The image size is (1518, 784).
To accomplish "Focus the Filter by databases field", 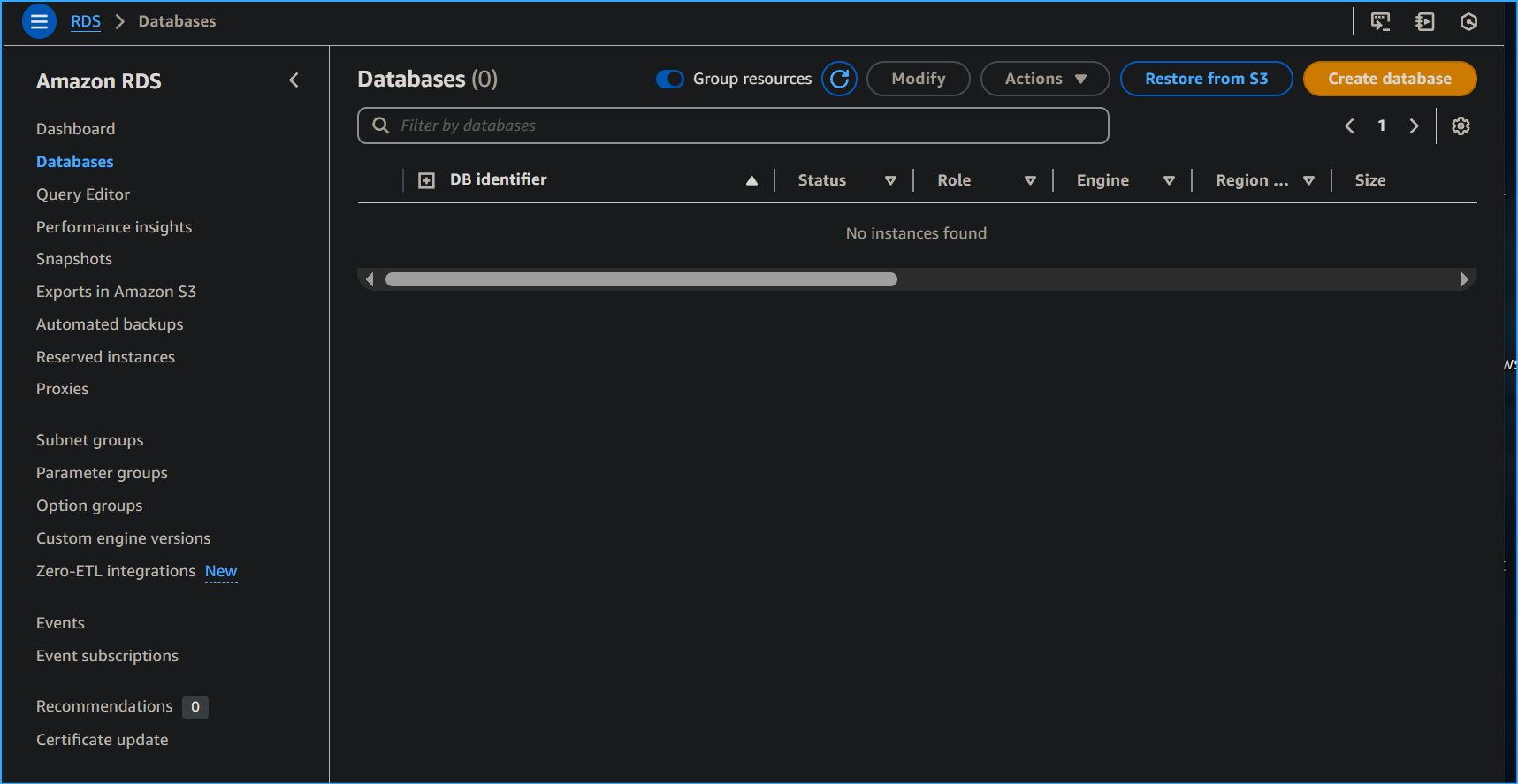I will click(x=733, y=126).
